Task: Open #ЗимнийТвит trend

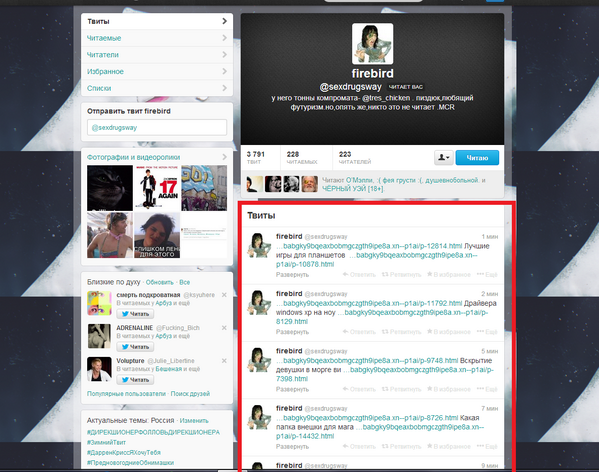Action: point(106,442)
